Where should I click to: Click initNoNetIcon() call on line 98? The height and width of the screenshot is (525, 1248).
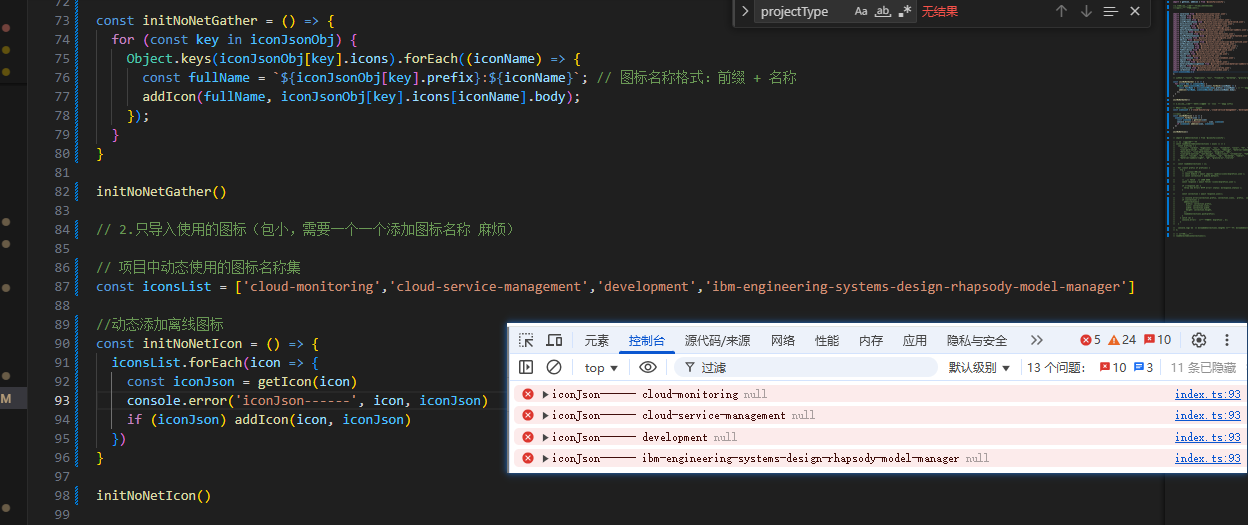154,495
